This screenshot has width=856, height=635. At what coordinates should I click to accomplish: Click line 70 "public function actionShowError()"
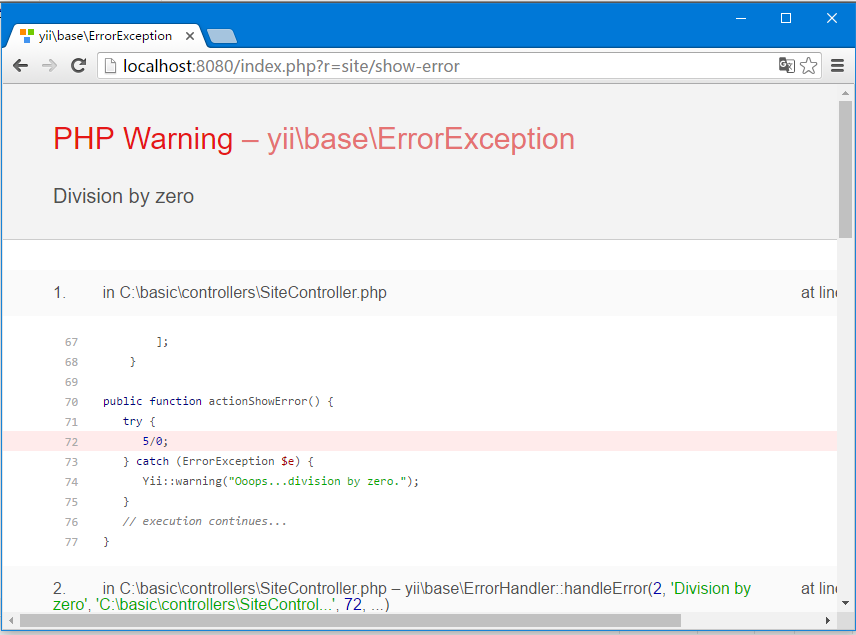click(x=218, y=401)
